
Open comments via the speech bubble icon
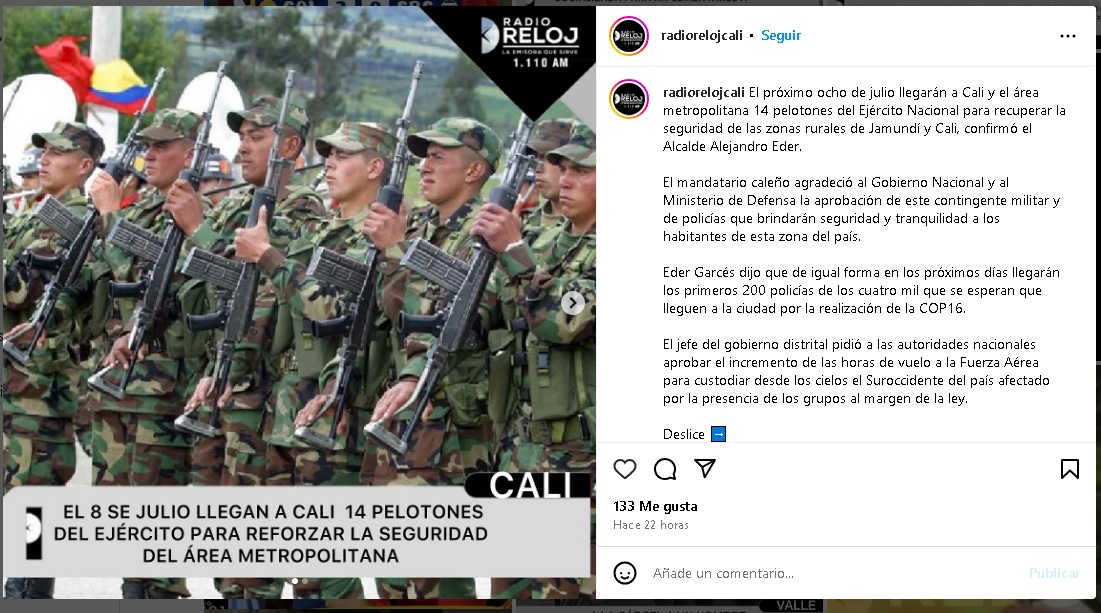[x=664, y=468]
